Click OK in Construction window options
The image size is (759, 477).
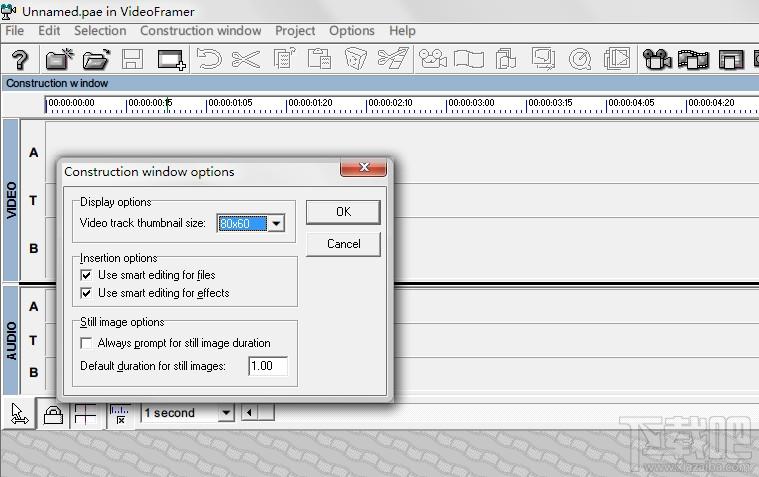[x=343, y=212]
